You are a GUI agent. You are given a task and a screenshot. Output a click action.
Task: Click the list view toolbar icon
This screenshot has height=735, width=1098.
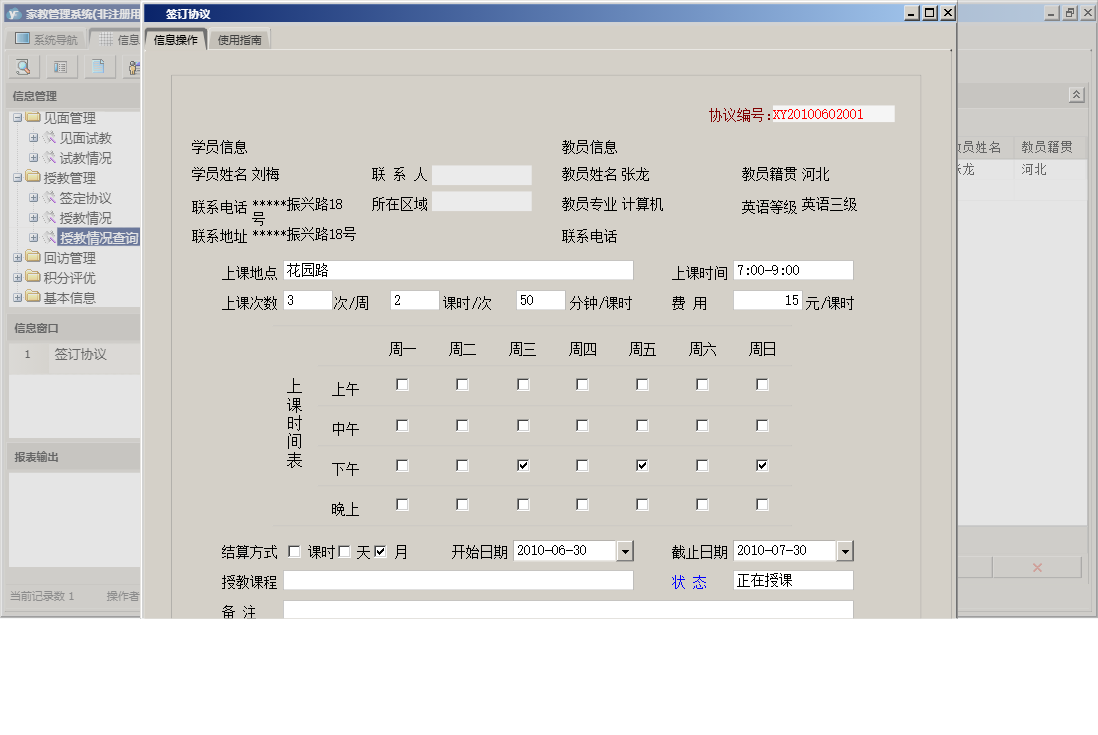click(61, 67)
